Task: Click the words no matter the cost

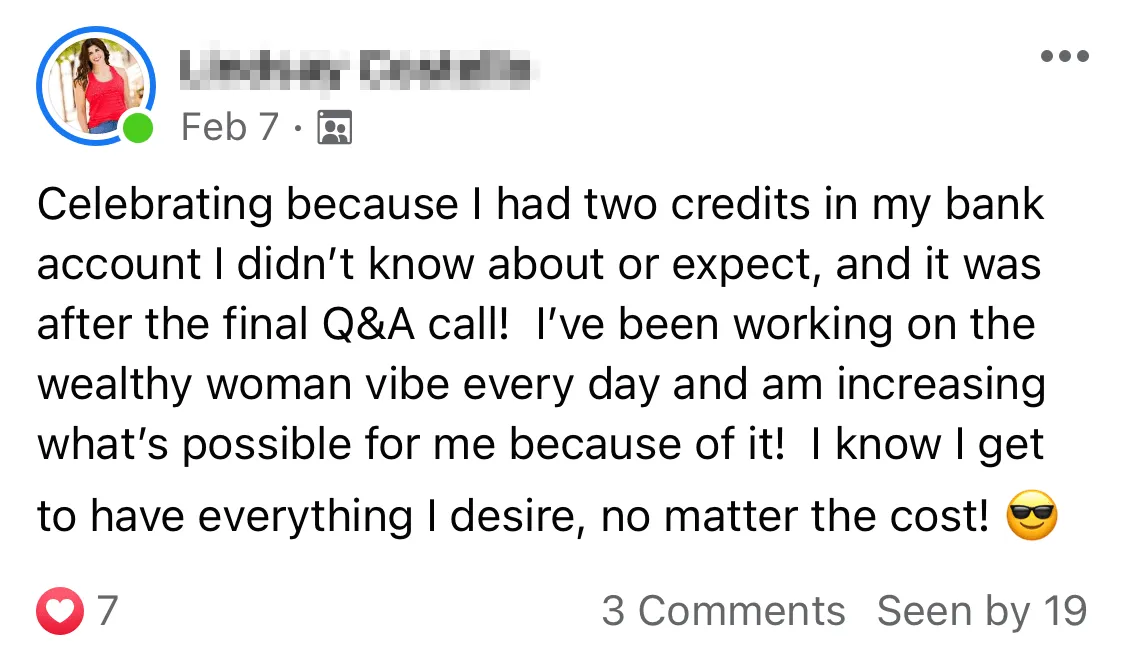Action: click(795, 517)
